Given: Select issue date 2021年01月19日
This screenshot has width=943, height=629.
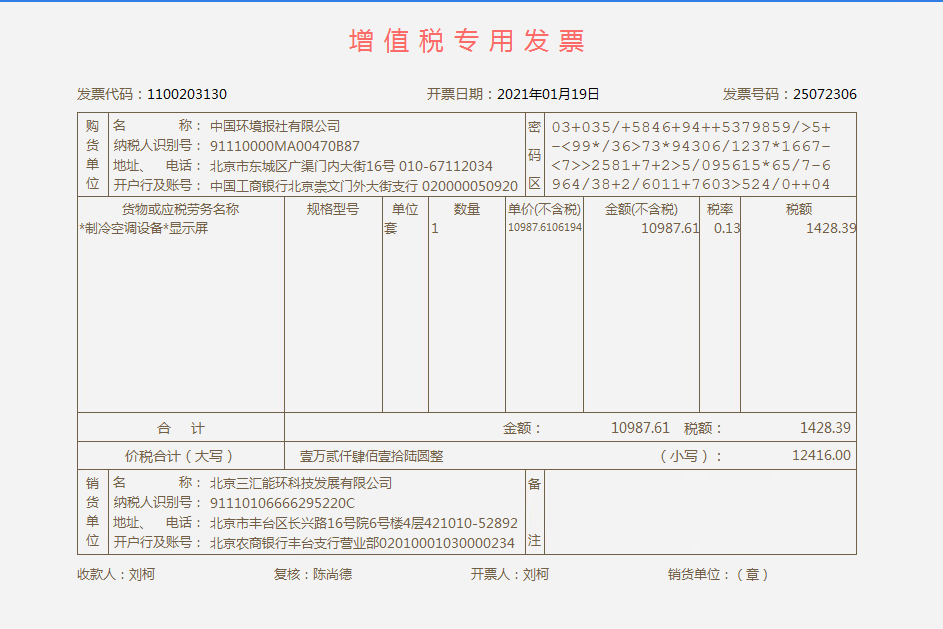Looking at the screenshot, I should 548,94.
